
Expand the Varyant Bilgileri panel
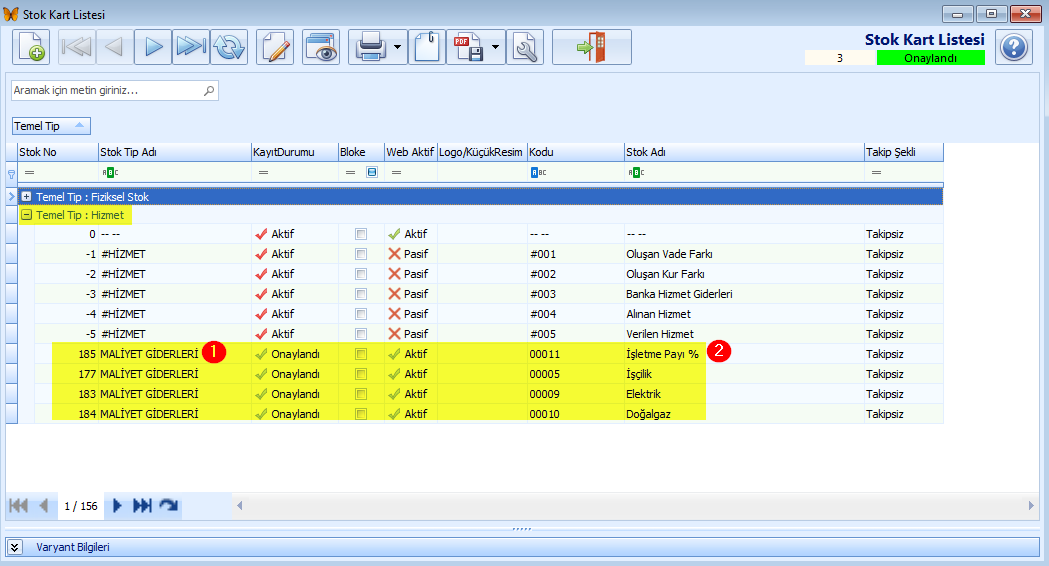[15, 547]
